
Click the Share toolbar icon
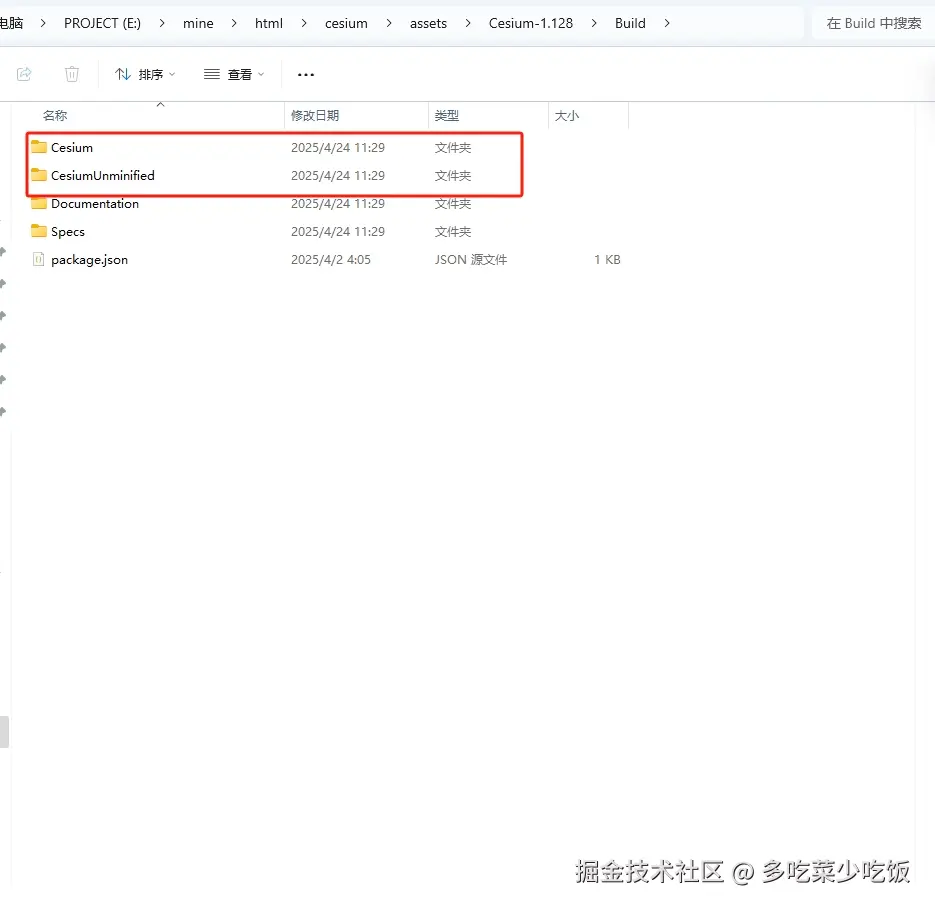pos(24,75)
